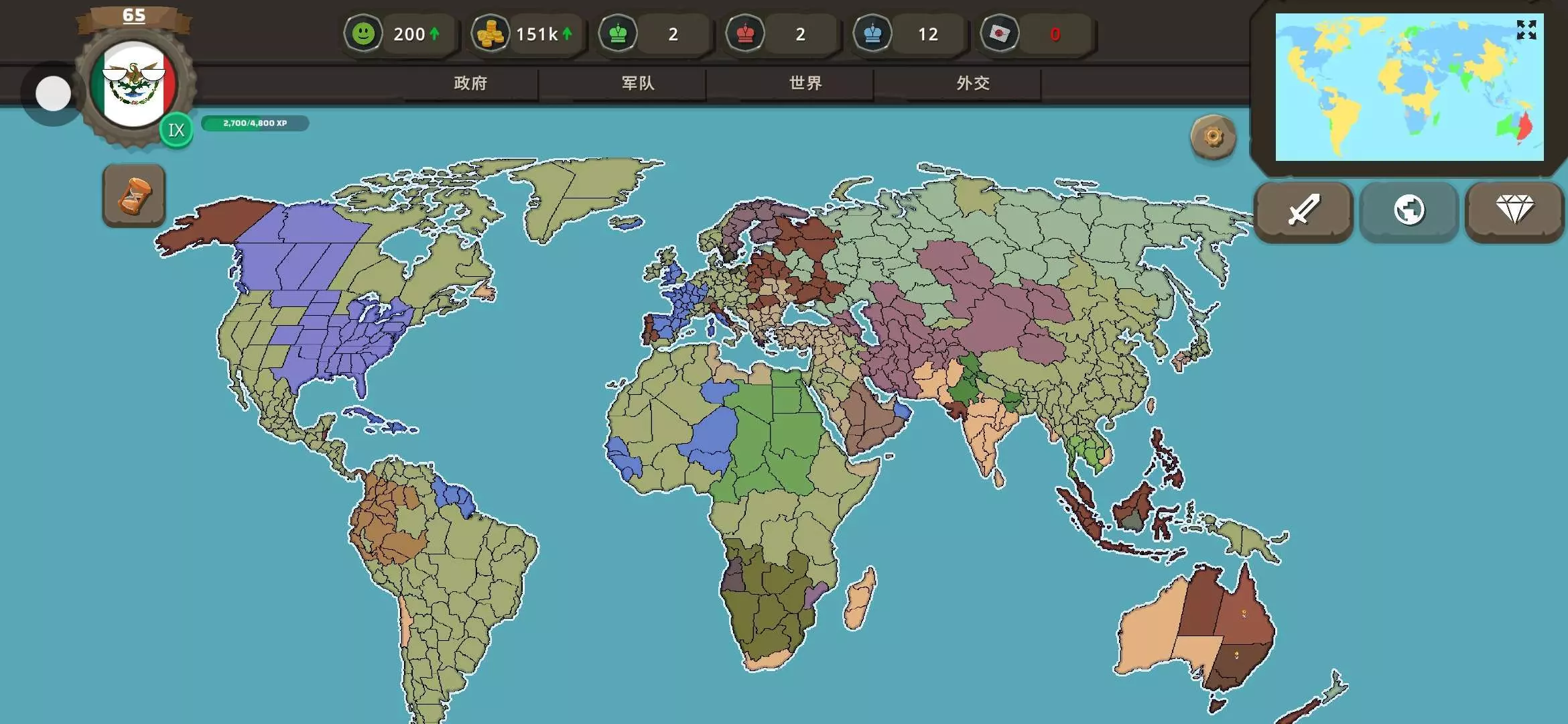Click the gold coins treasury icon
The width and height of the screenshot is (1568, 724).
pyautogui.click(x=491, y=34)
